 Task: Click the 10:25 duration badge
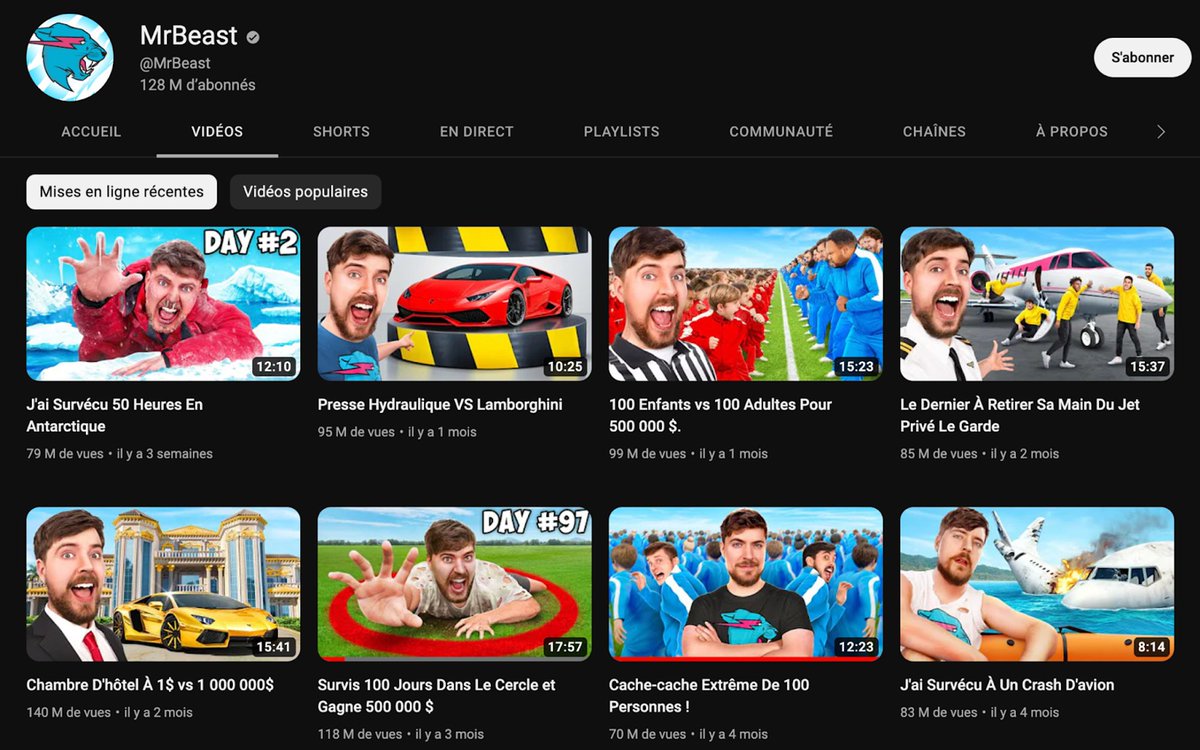pos(565,367)
